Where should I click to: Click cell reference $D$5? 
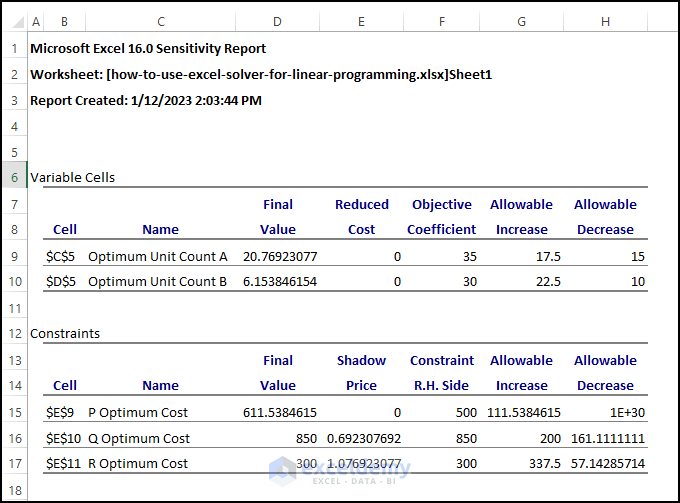pyautogui.click(x=61, y=281)
